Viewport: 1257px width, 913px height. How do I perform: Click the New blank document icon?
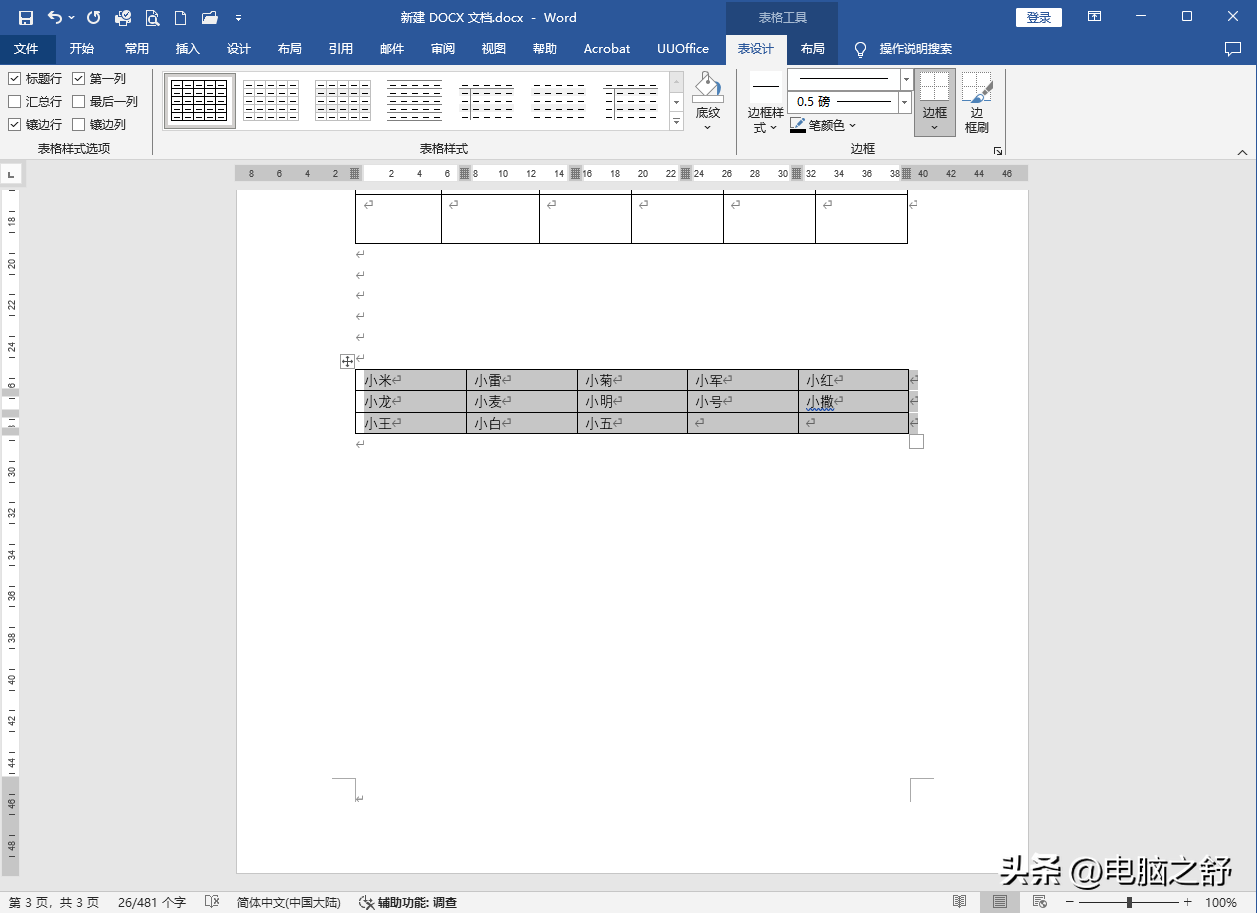point(180,17)
